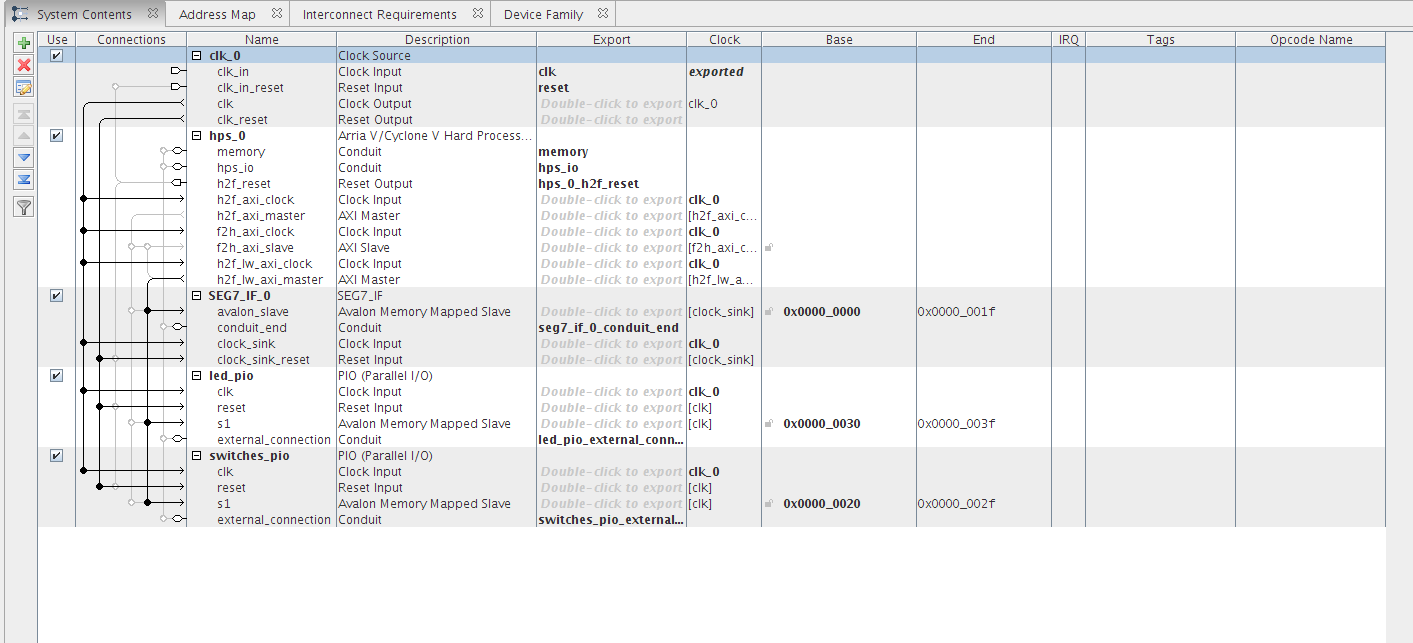The height and width of the screenshot is (643, 1413).
Task: Click the blue Move down arrow icon
Action: click(25, 157)
